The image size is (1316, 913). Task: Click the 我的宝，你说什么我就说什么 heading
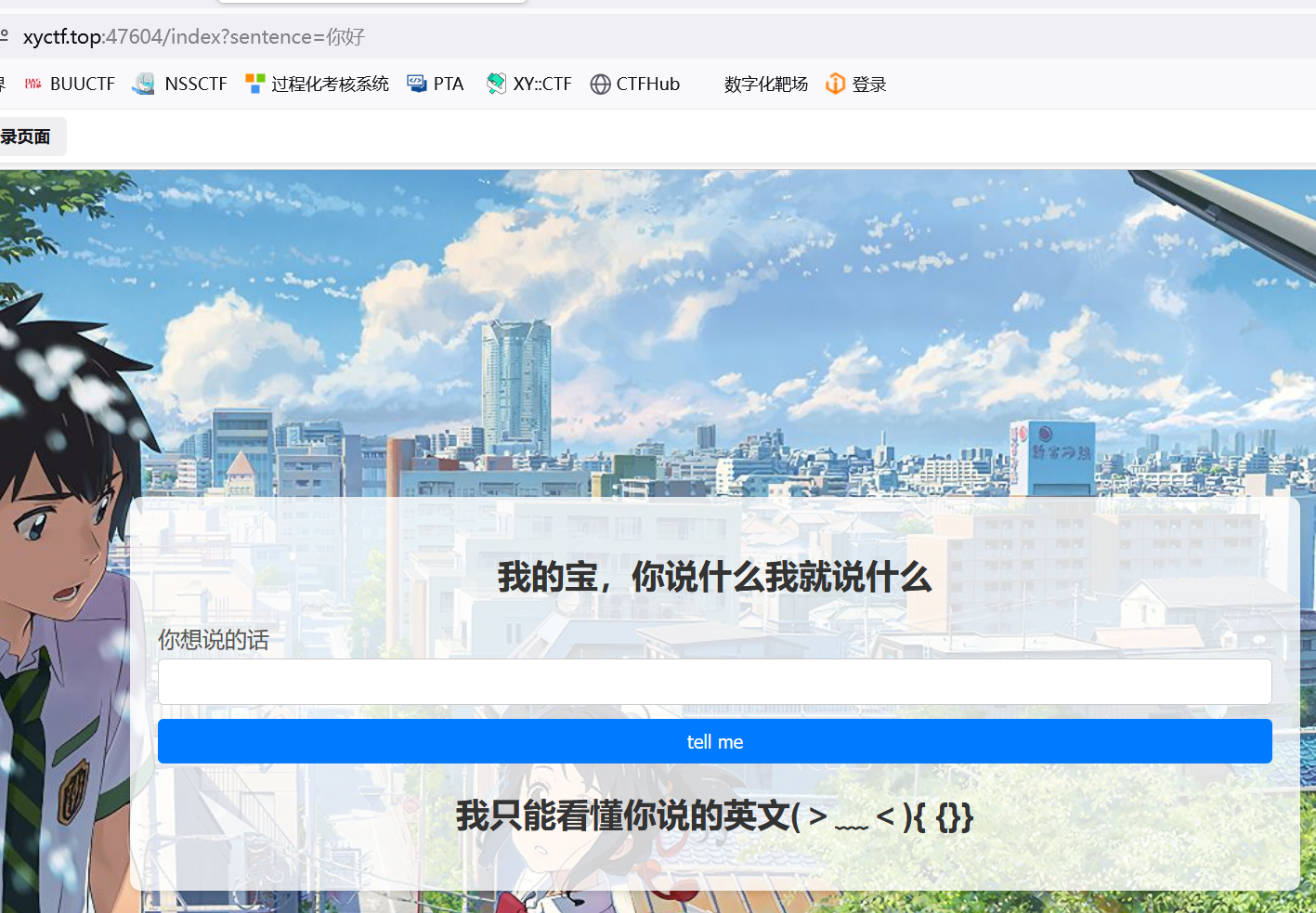[x=714, y=577]
